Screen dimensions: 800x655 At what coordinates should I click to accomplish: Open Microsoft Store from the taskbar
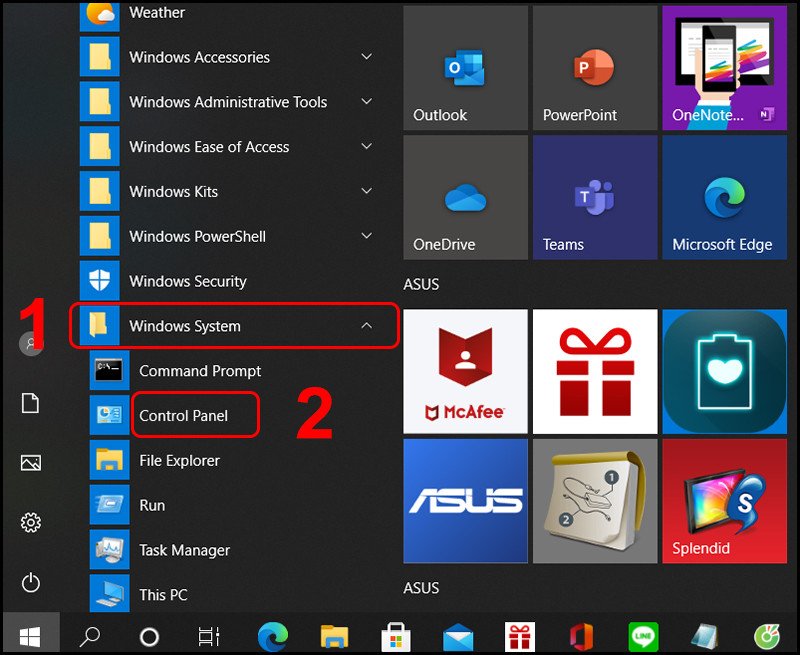(x=396, y=635)
